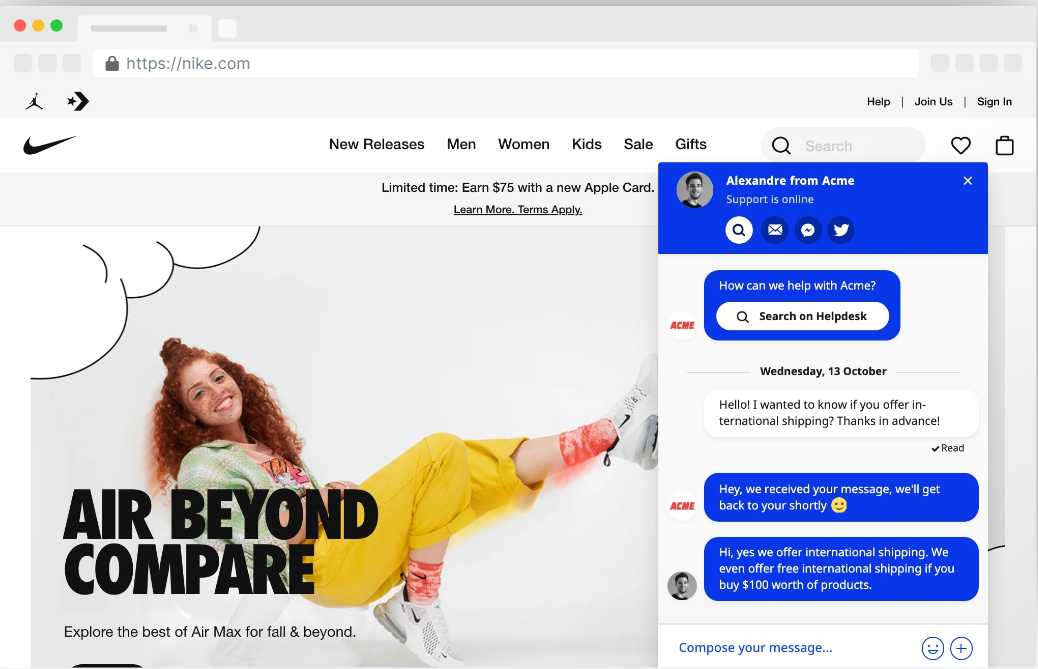Click the Apple Card promo text

518,188
